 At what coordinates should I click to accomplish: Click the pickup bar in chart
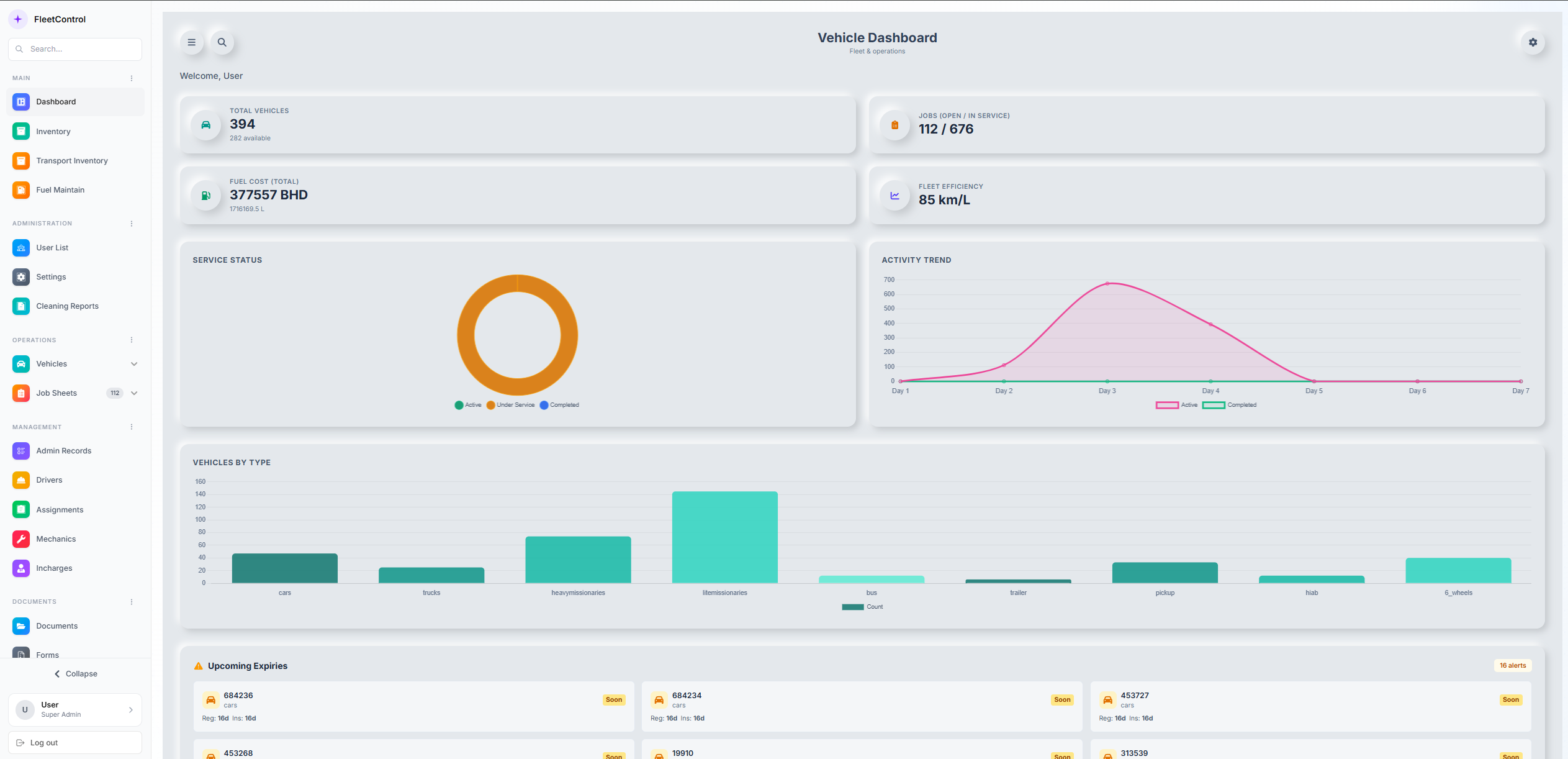tap(1165, 573)
